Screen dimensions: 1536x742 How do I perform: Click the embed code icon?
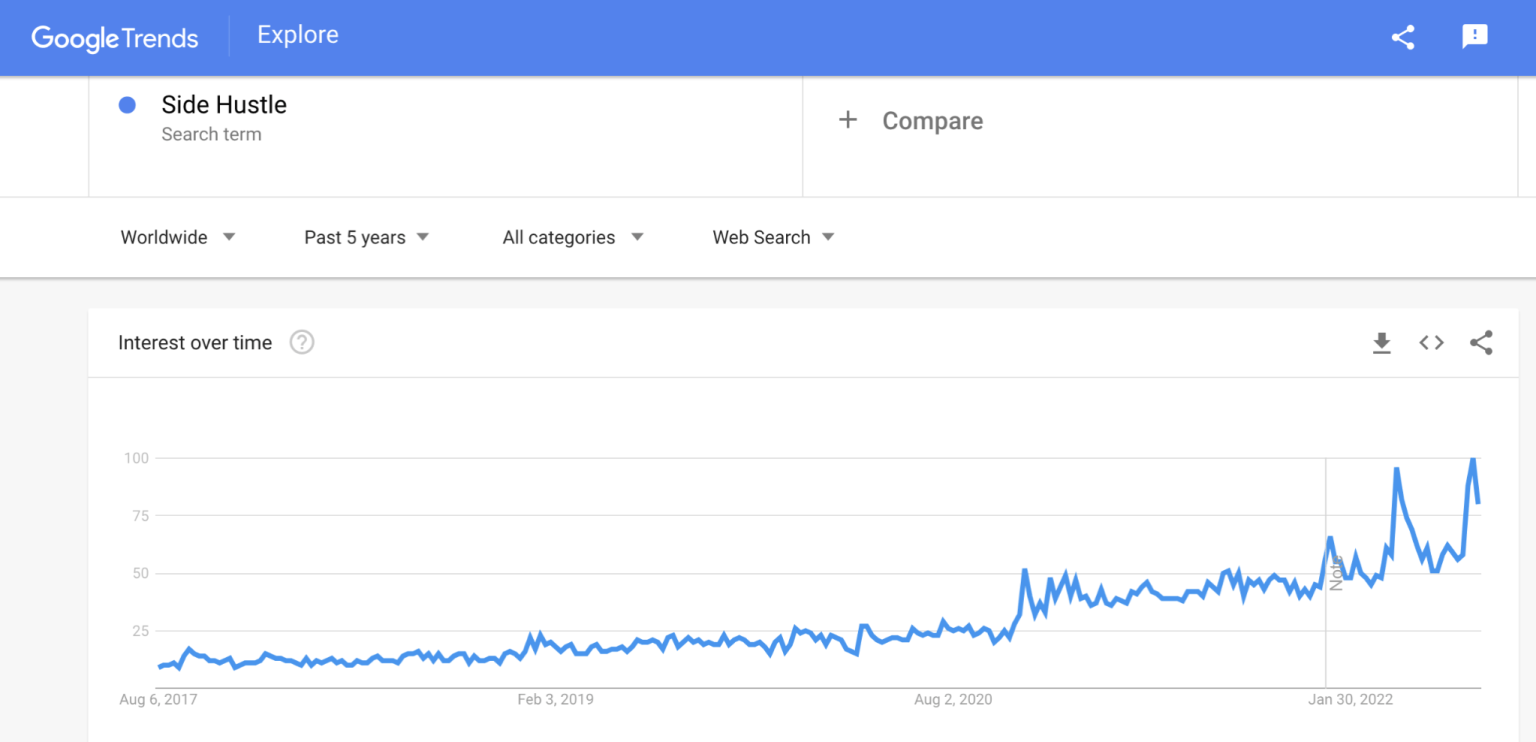pos(1431,343)
